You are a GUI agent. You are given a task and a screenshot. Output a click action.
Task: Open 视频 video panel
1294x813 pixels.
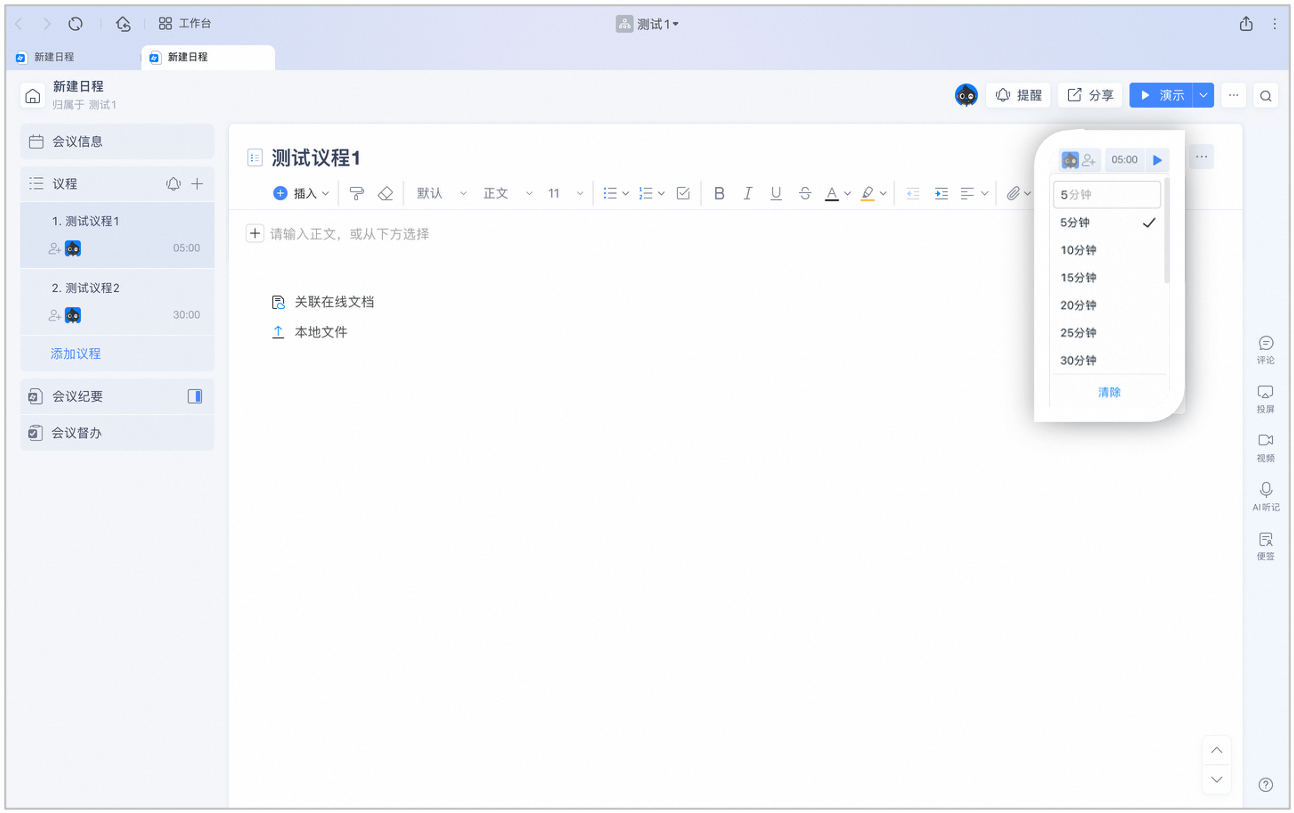(1266, 447)
